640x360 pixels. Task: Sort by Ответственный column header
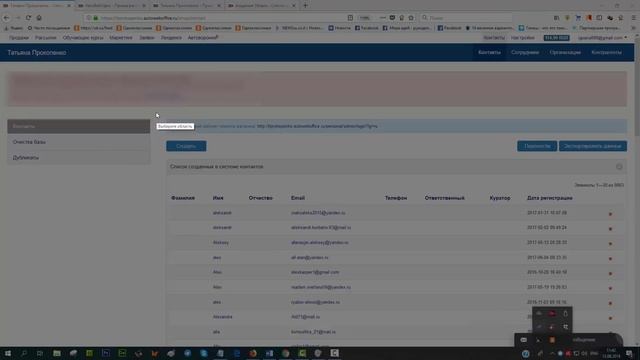(x=444, y=198)
